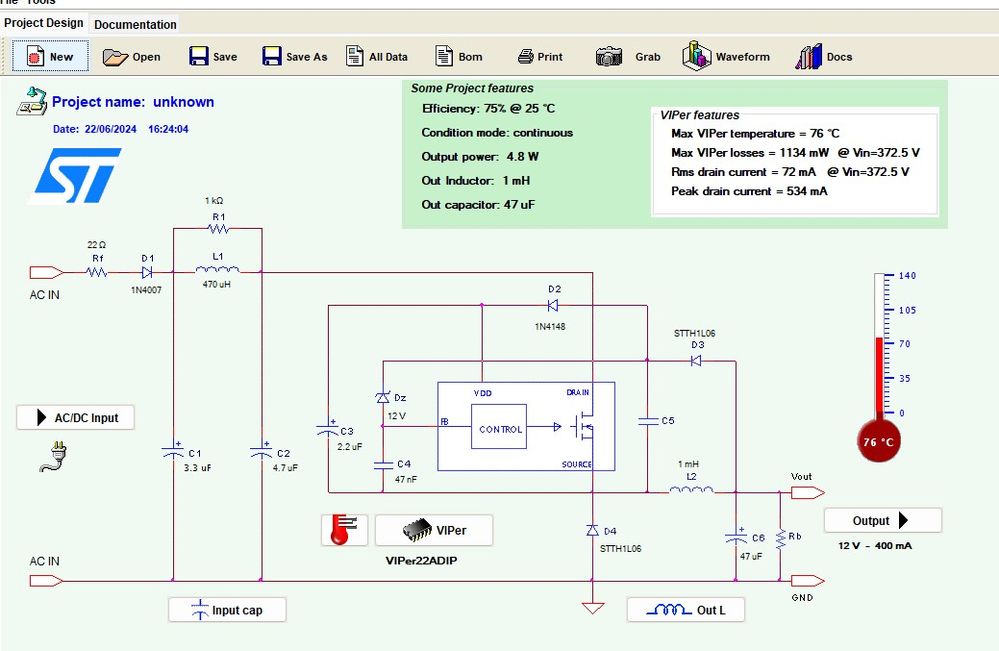Screen dimensions: 999x651
Task: Open the Bom tool
Action: (458, 56)
